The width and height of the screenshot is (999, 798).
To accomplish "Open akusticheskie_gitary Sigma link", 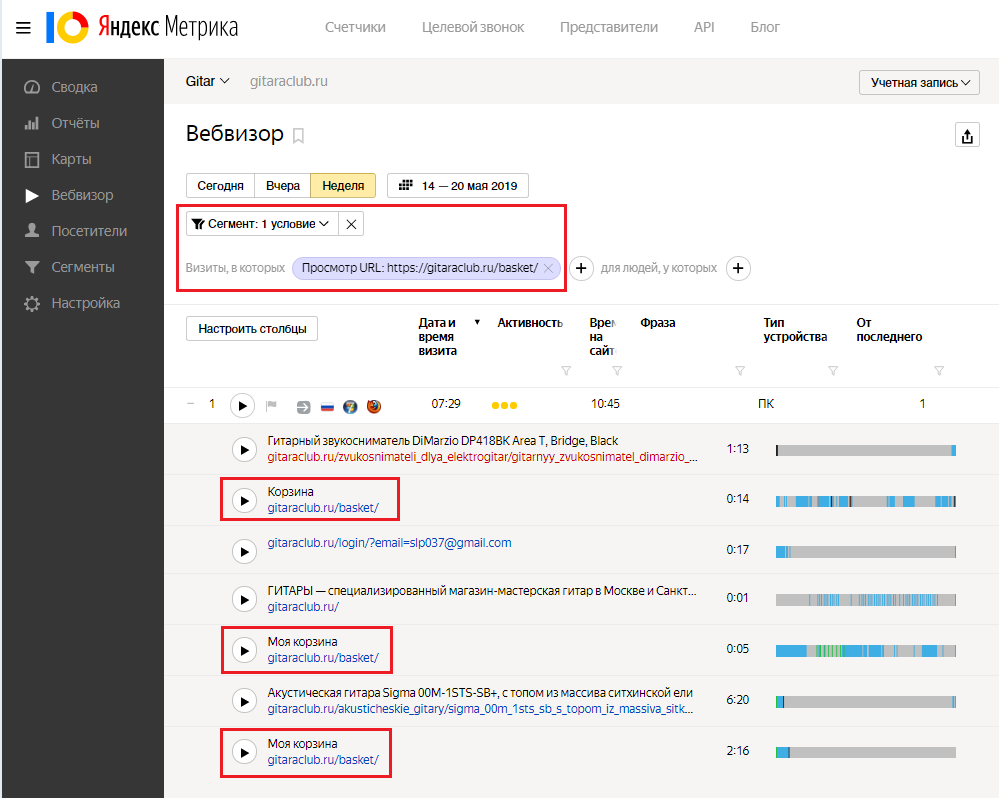I will pos(480,709).
